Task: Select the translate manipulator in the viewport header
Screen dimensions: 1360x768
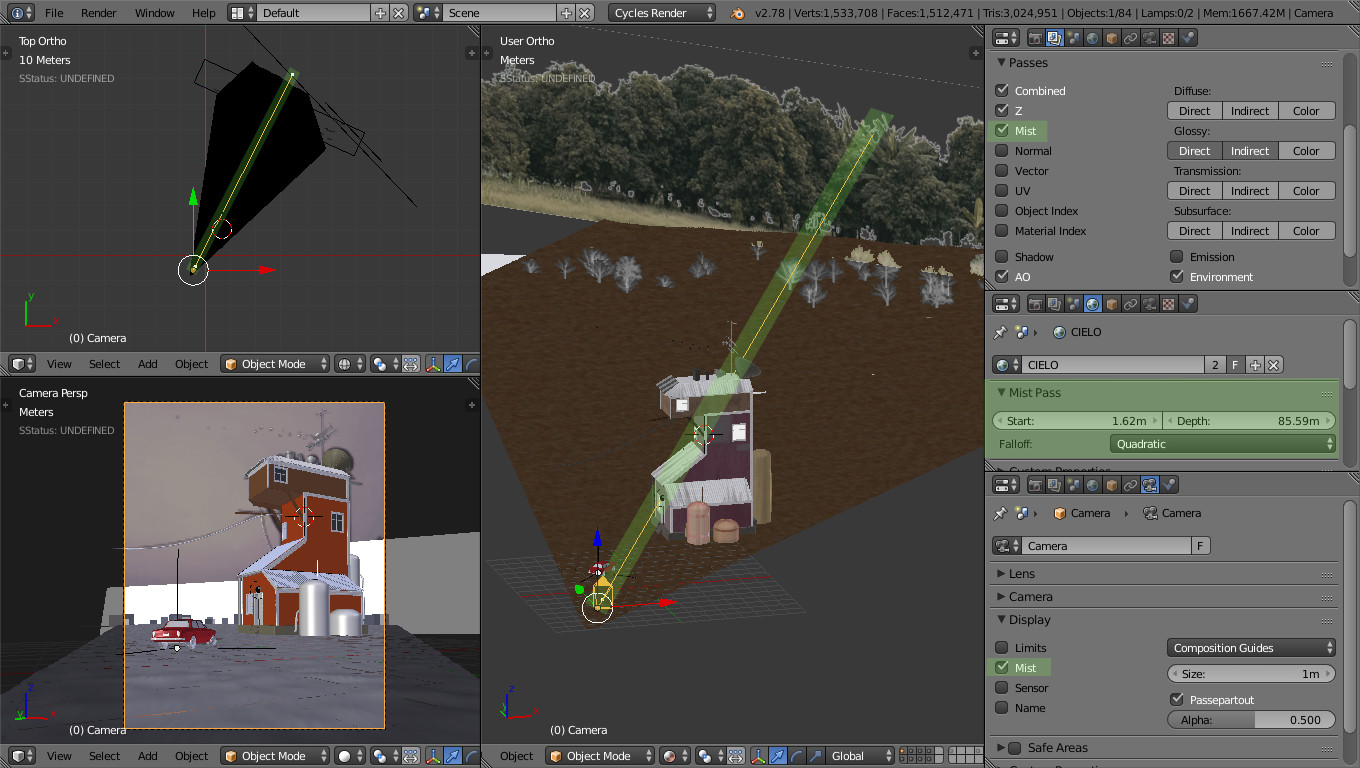Action: (778, 756)
